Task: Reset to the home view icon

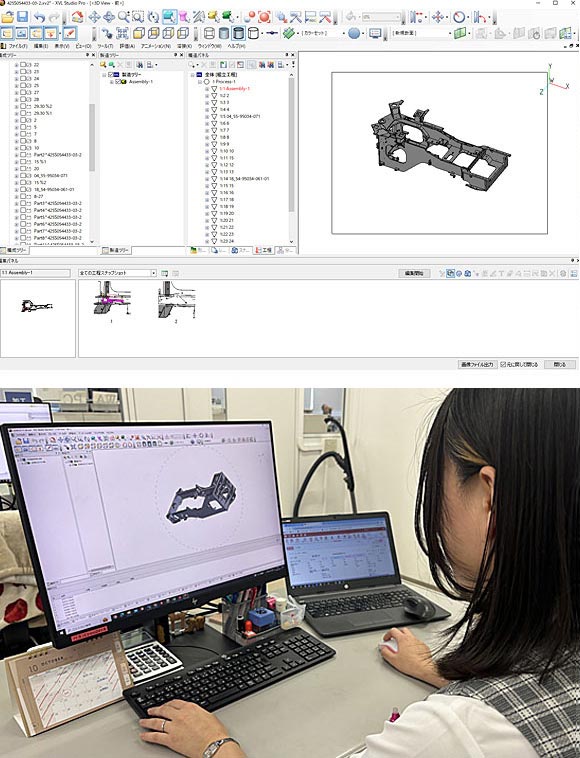Action: coord(77,17)
